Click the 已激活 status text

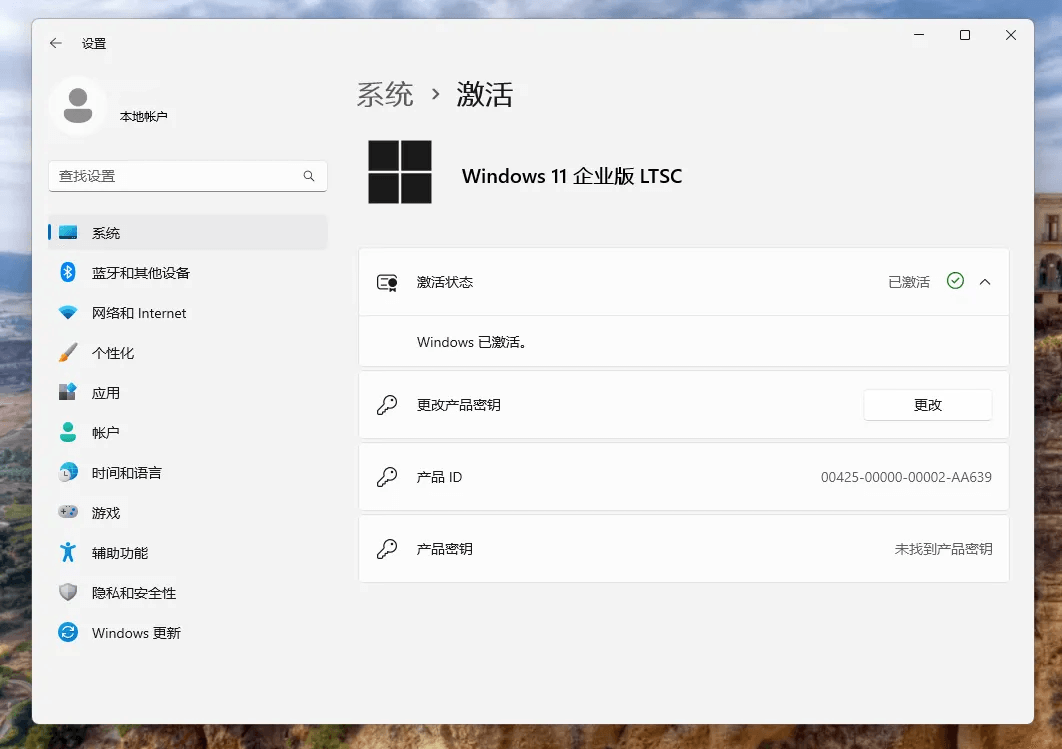tap(909, 282)
